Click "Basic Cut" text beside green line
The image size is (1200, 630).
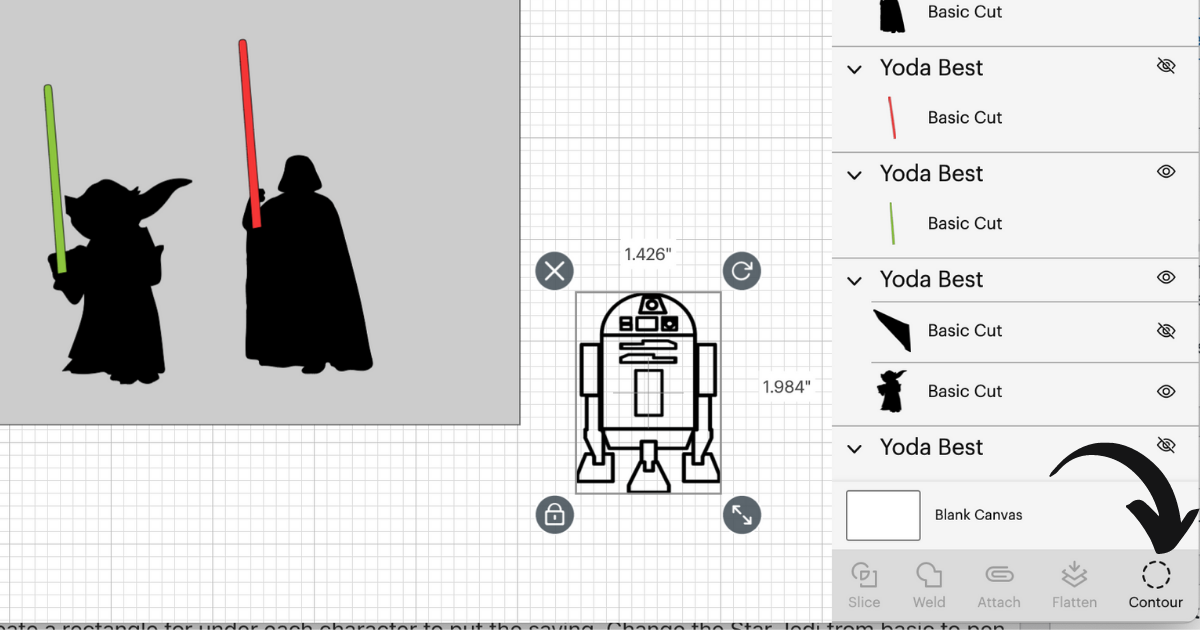point(965,223)
